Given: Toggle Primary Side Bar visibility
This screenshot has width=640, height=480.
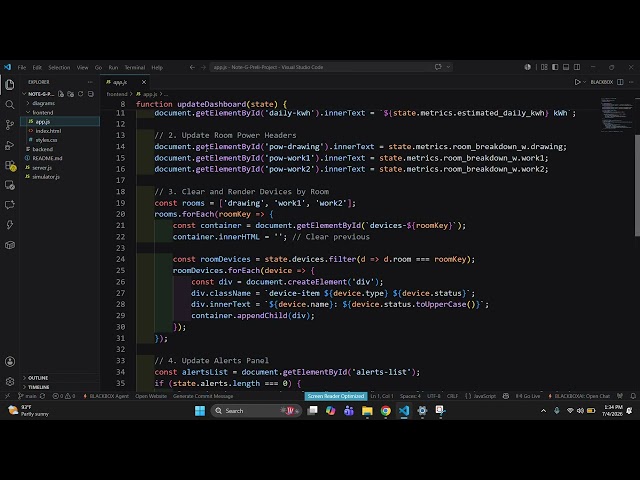Looking at the screenshot, I should click(555, 67).
